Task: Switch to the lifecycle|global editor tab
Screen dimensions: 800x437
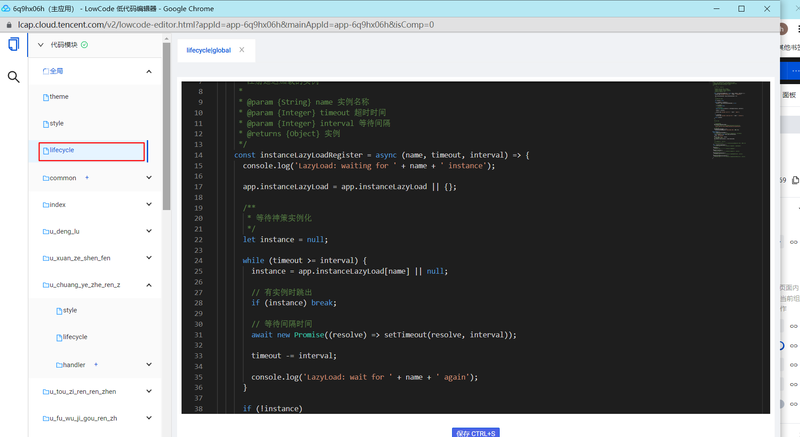Action: pos(208,50)
